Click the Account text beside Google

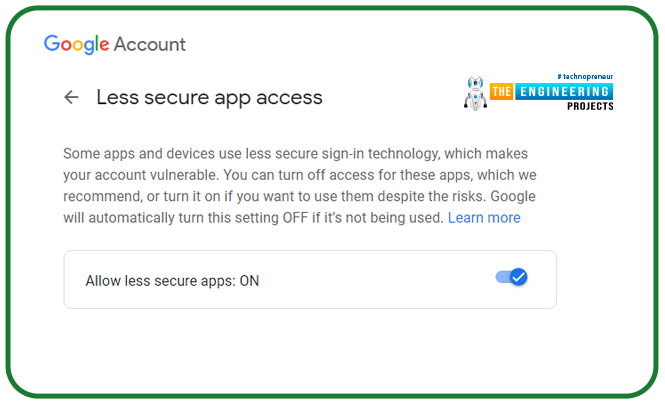(x=150, y=45)
